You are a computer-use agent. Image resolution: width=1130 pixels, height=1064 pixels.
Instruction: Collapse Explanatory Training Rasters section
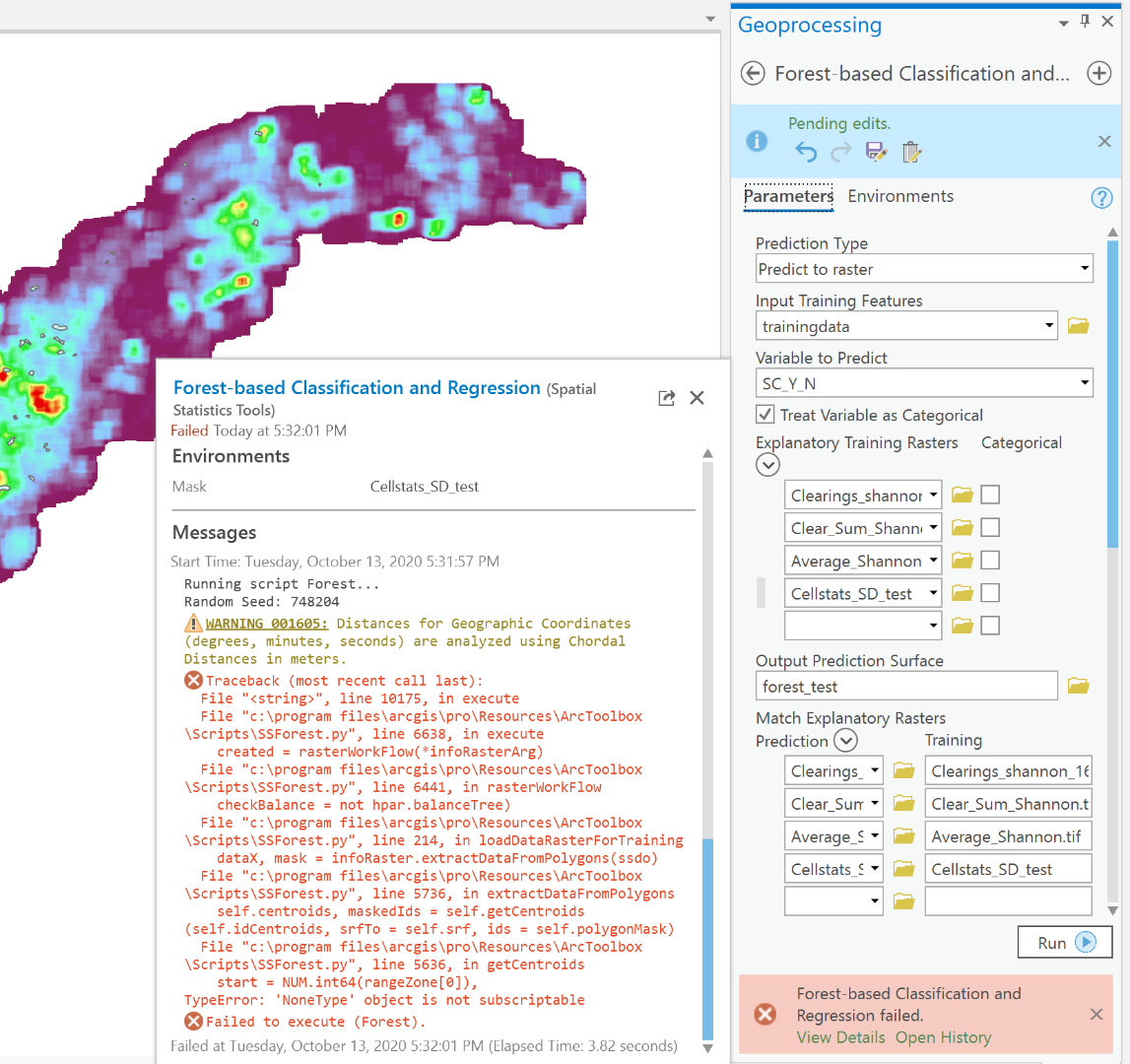click(x=767, y=465)
